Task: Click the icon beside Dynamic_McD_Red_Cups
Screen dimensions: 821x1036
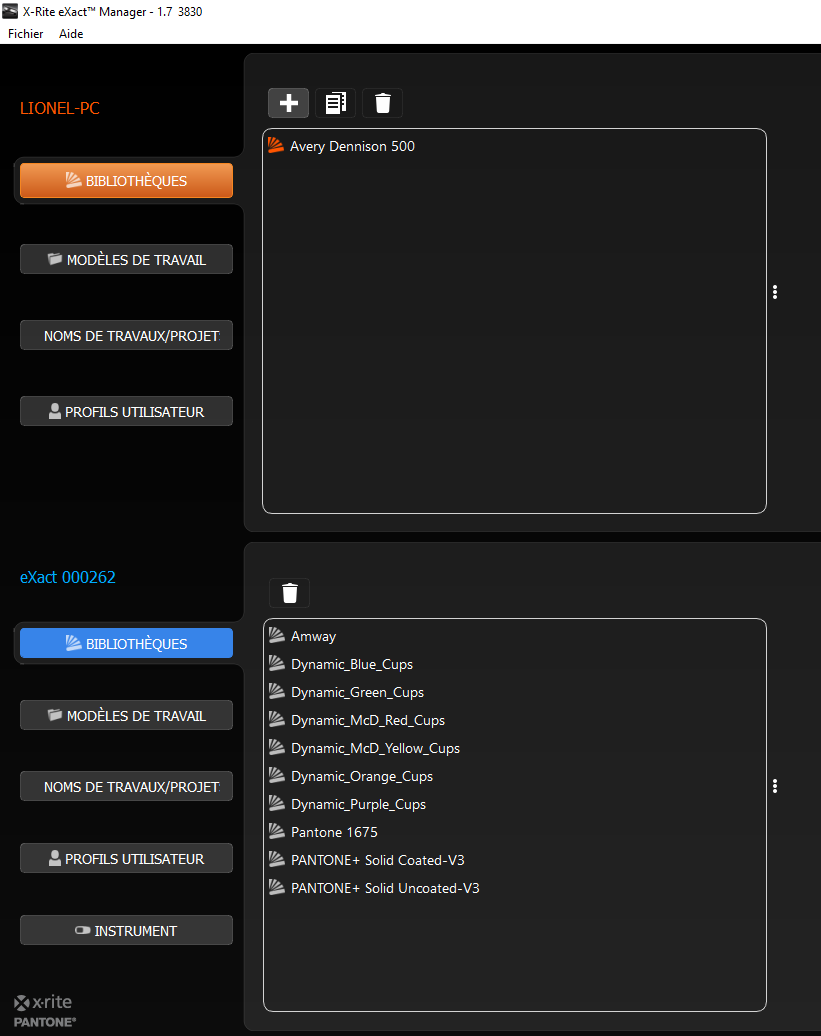Action: pos(277,720)
